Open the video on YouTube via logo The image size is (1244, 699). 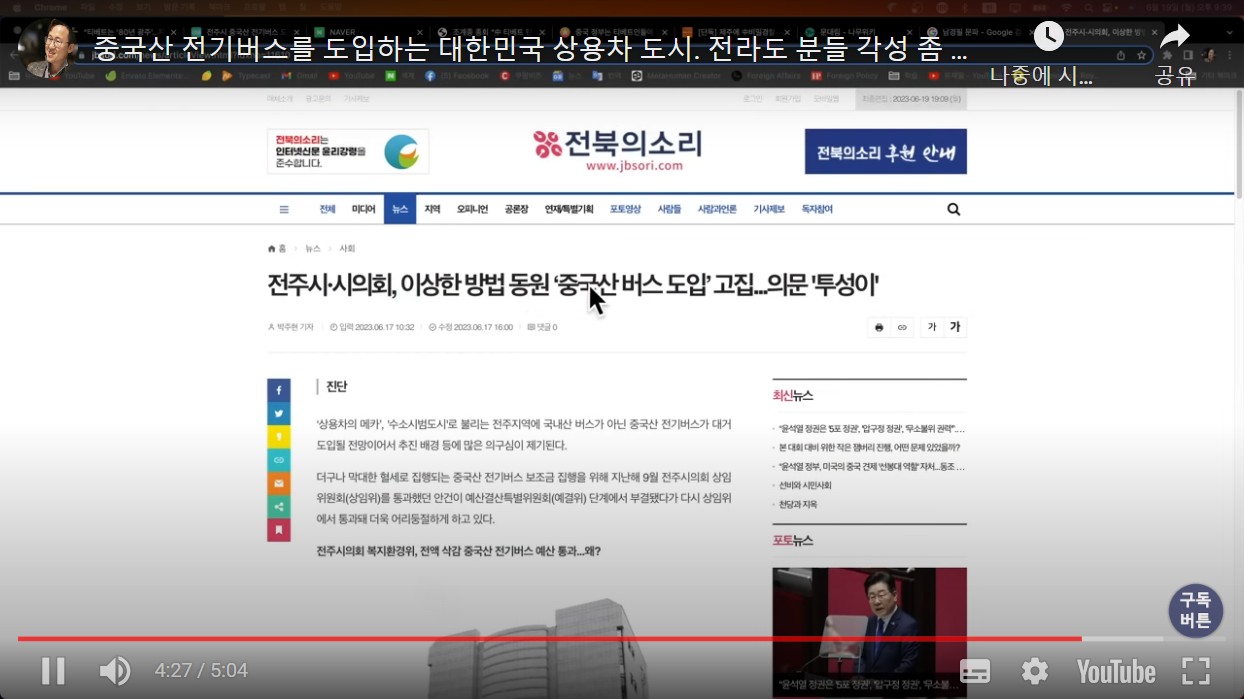[1115, 671]
